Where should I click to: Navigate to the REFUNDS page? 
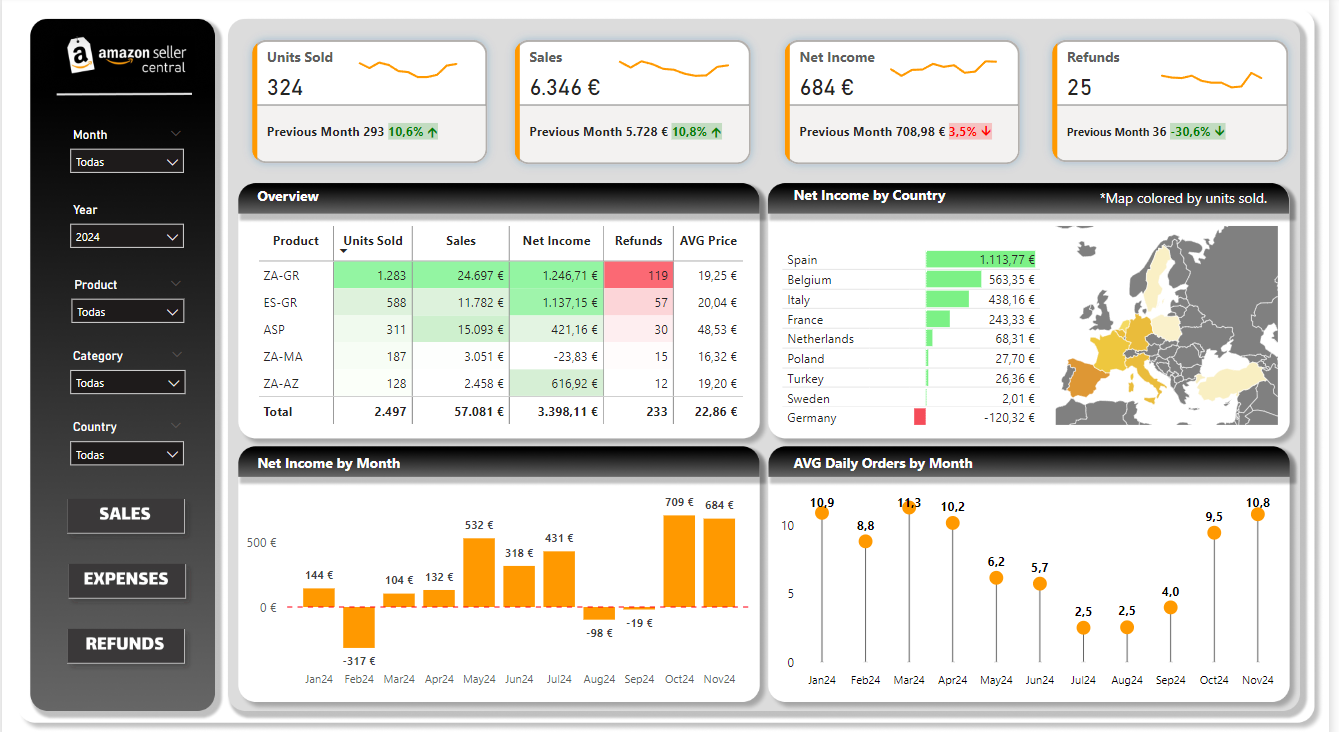(125, 645)
